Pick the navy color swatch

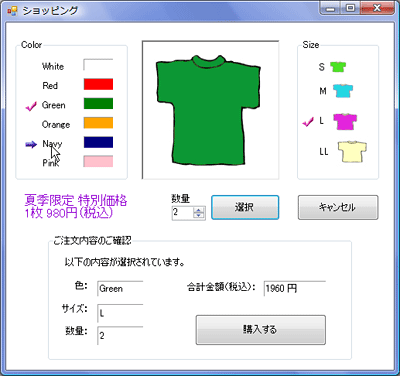pyautogui.click(x=98, y=142)
